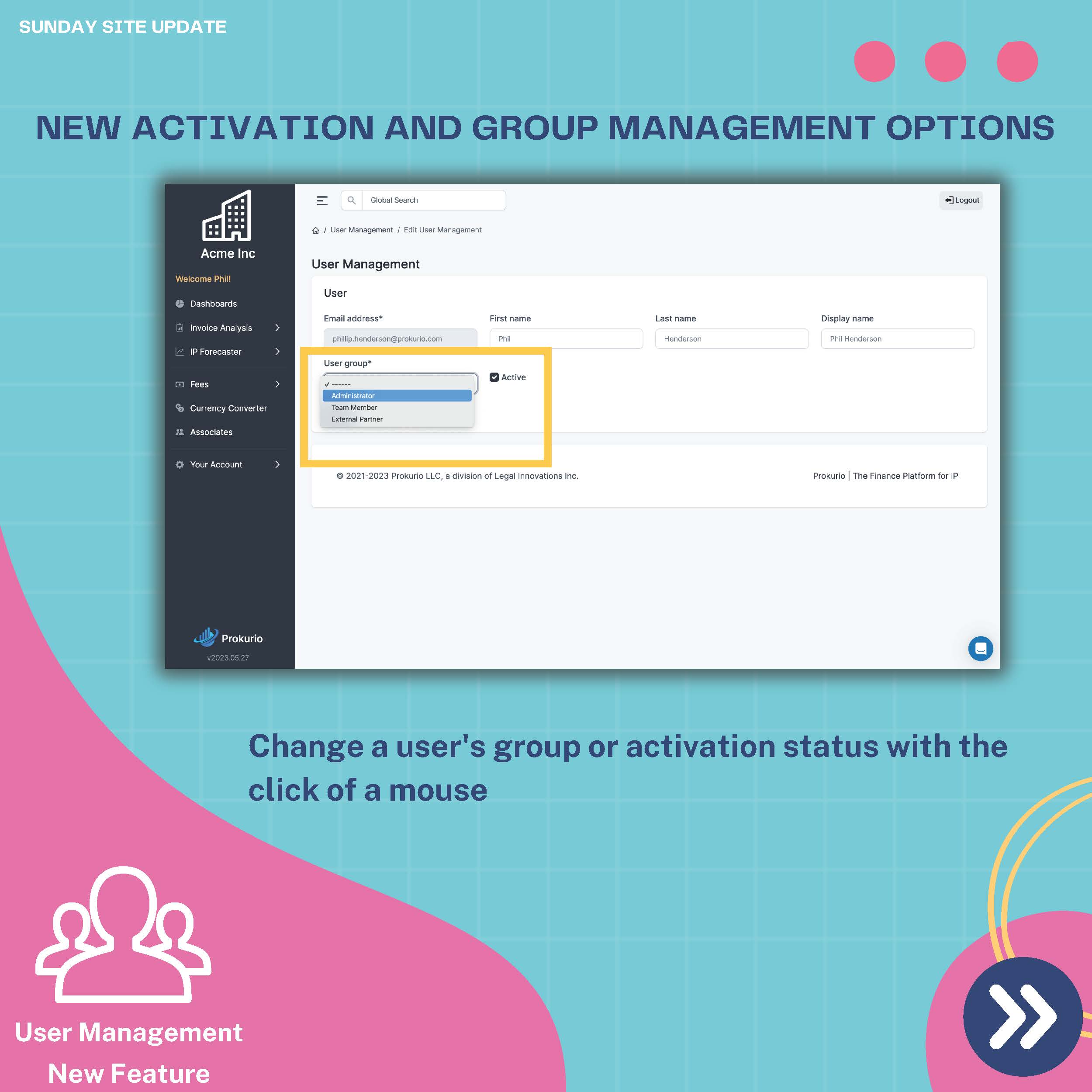Open IP Forecaster menu item

coord(215,352)
